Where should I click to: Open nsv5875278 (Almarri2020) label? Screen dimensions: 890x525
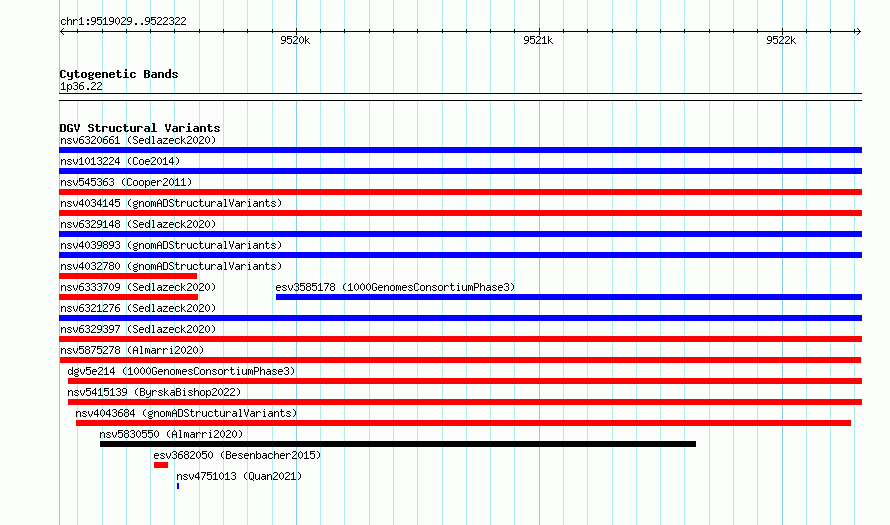(132, 350)
